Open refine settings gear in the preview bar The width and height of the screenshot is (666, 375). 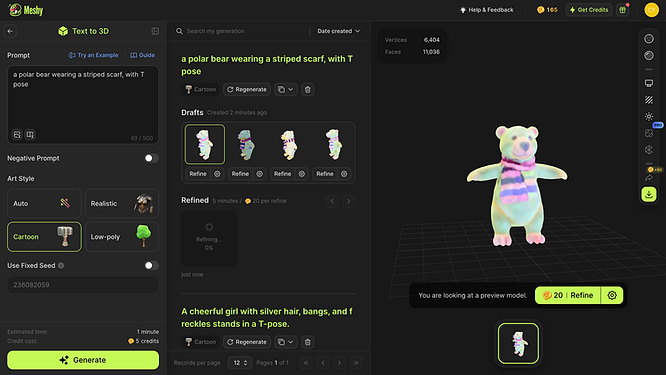tap(612, 295)
